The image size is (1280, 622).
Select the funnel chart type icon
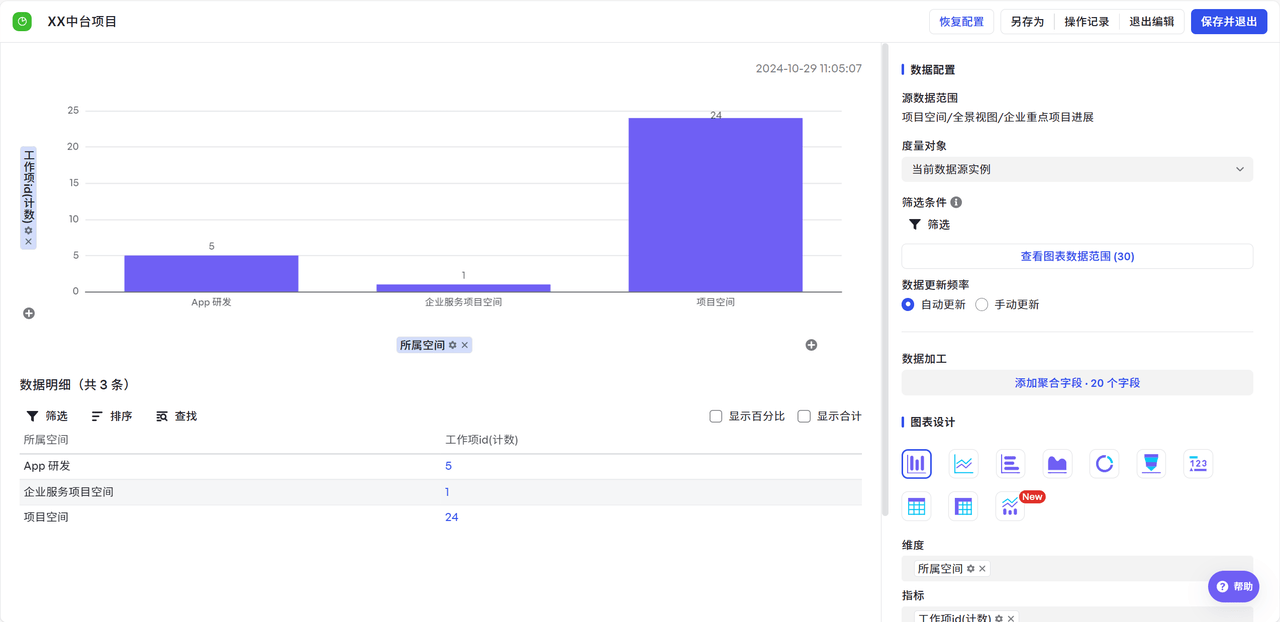click(x=1151, y=464)
